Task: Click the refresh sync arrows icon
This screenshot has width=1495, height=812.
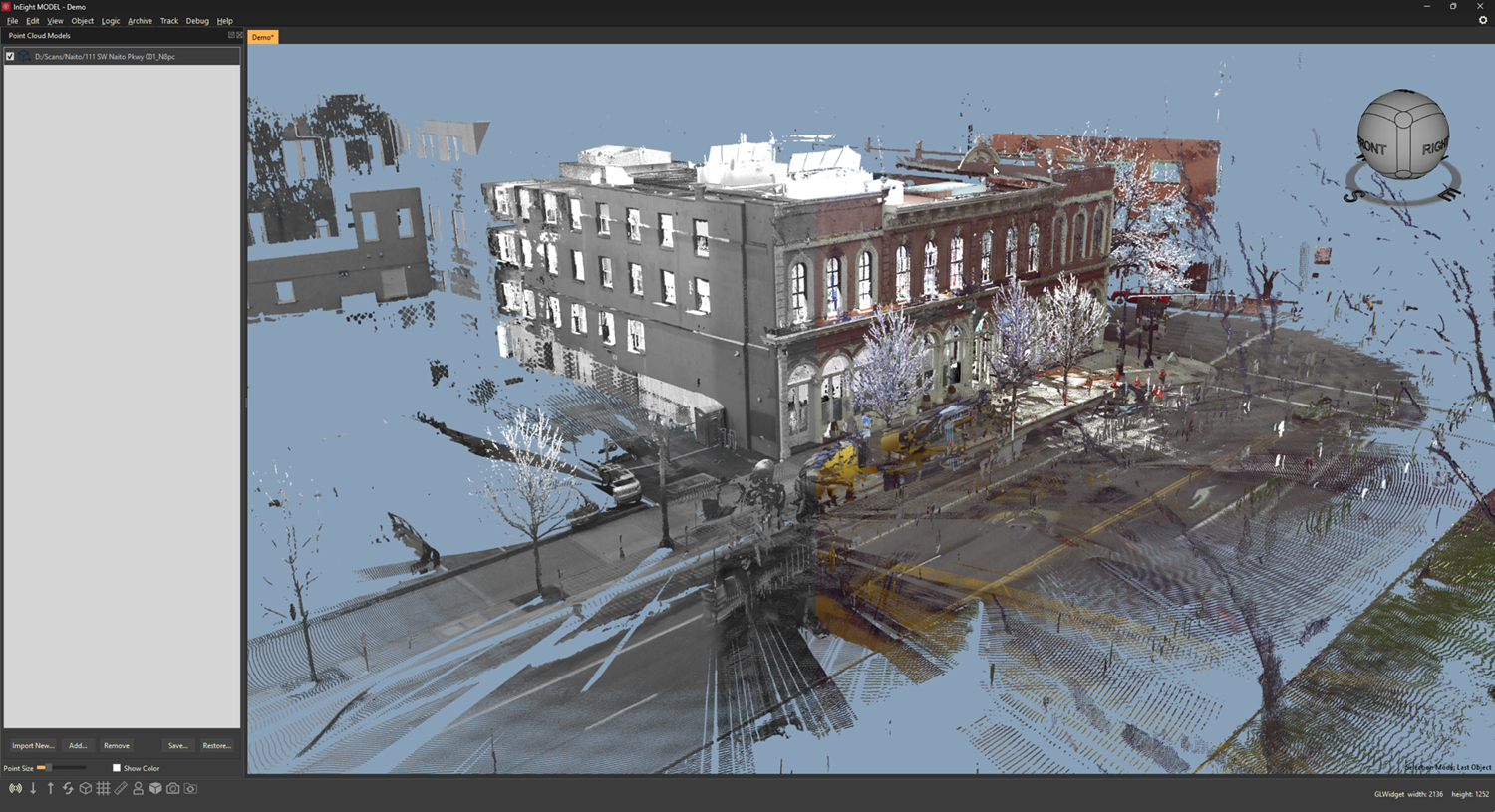Action: pos(68,788)
